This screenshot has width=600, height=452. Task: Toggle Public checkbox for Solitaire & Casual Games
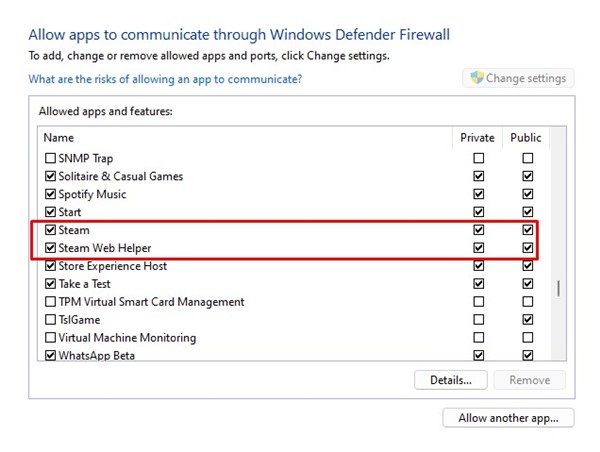pos(528,177)
